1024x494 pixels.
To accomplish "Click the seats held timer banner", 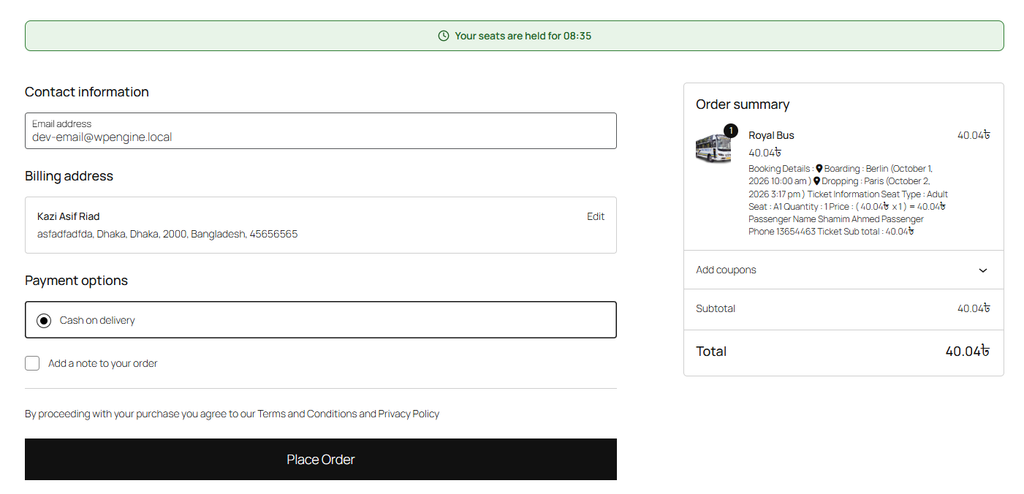I will 514,36.
